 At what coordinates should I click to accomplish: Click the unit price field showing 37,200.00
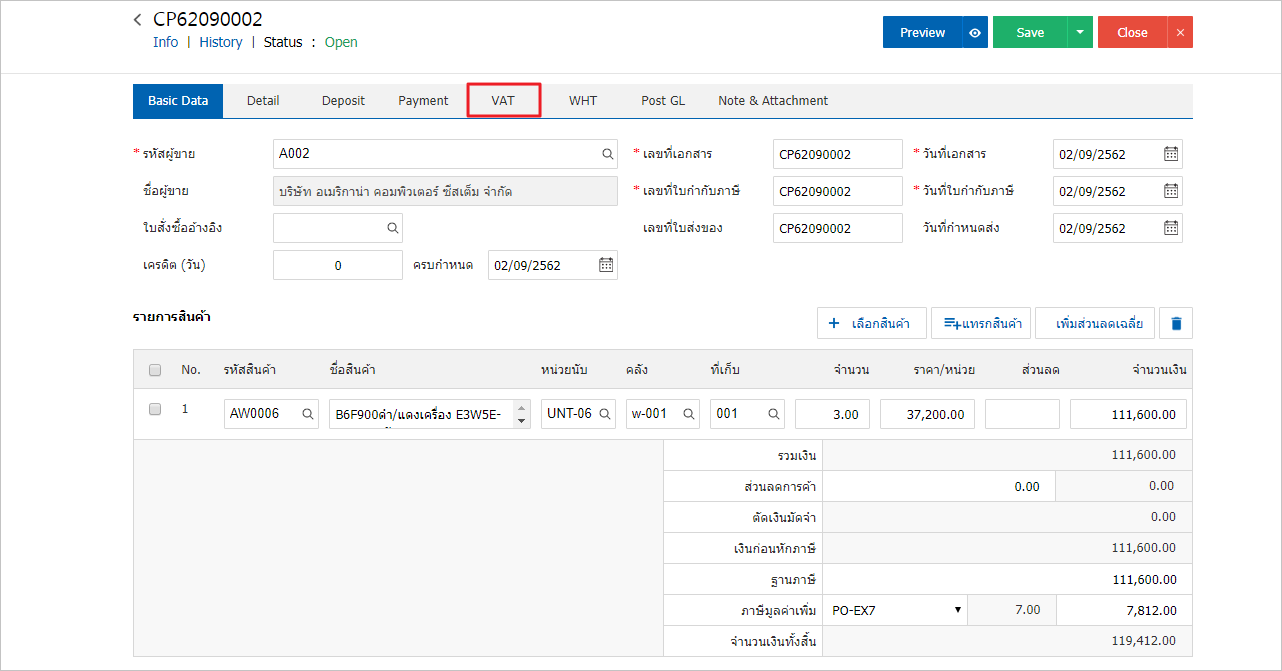(927, 414)
